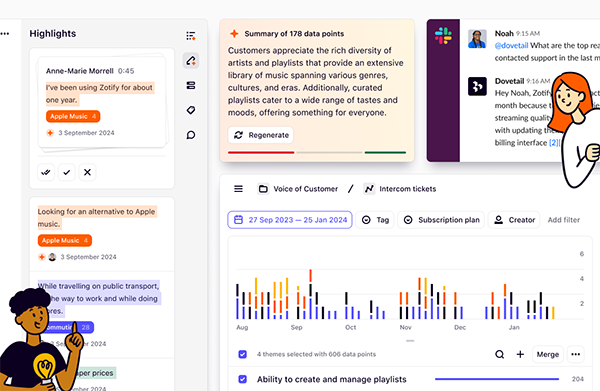Click the tag icon in Highlights sidebar
This screenshot has width=600, height=391.
[x=191, y=110]
